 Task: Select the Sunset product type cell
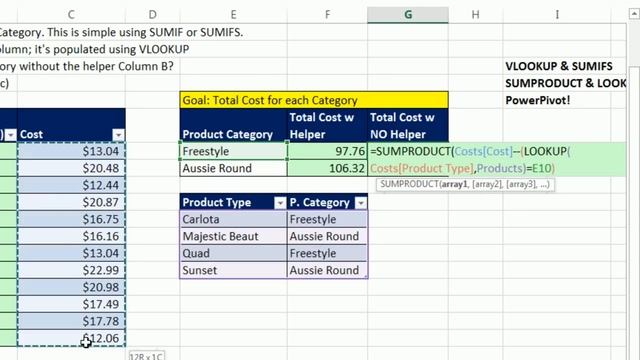coord(233,270)
